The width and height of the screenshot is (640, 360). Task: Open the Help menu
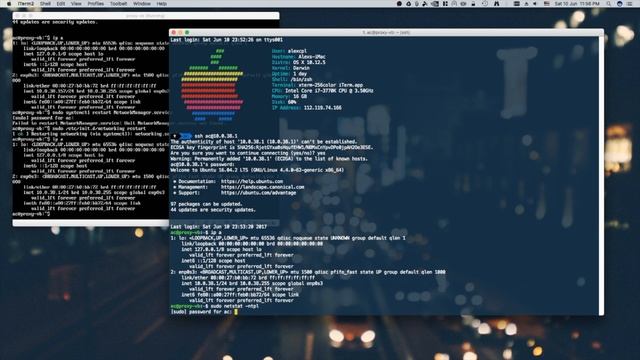click(x=162, y=4)
